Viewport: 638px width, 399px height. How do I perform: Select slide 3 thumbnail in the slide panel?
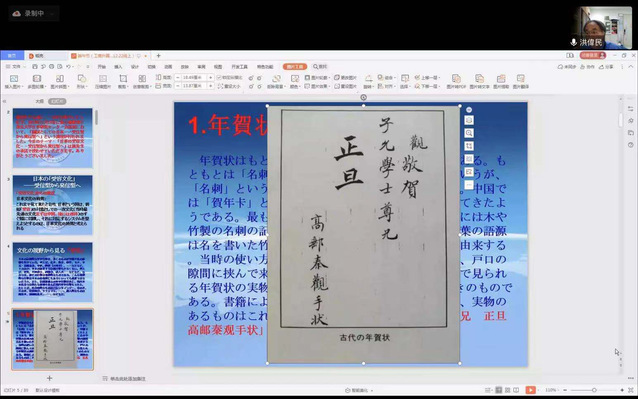(x=52, y=205)
